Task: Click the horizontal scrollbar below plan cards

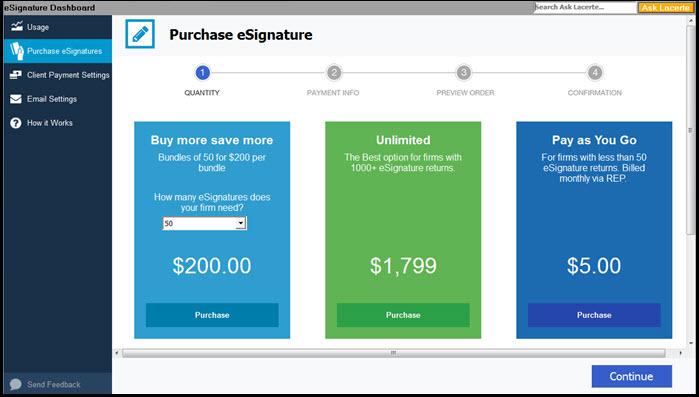Action: [x=394, y=353]
